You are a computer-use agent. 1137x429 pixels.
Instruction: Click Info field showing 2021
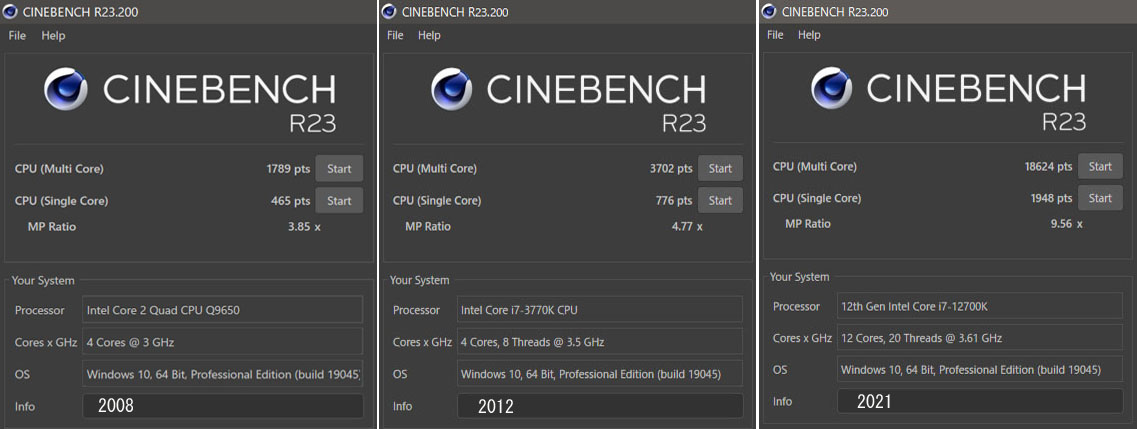point(980,401)
